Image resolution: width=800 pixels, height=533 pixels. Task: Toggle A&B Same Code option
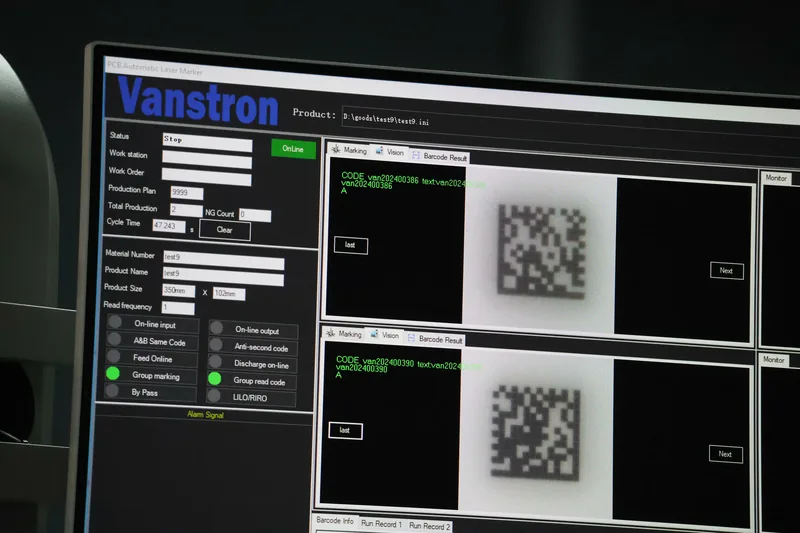pos(153,341)
